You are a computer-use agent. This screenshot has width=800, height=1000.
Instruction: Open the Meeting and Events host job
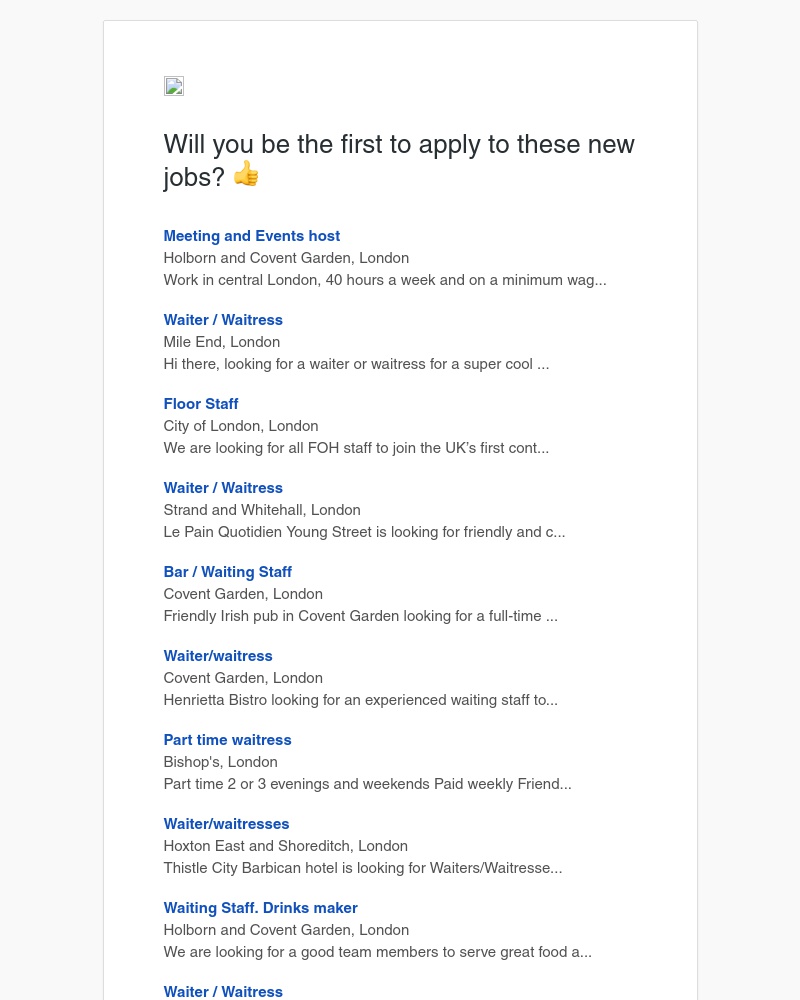point(252,236)
